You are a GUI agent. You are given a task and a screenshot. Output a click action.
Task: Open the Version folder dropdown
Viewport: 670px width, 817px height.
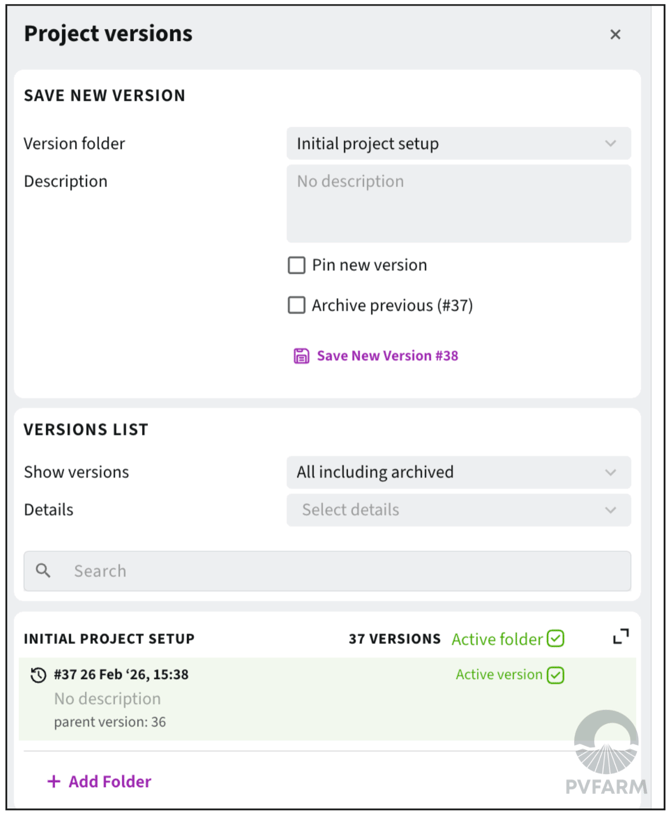(458, 144)
